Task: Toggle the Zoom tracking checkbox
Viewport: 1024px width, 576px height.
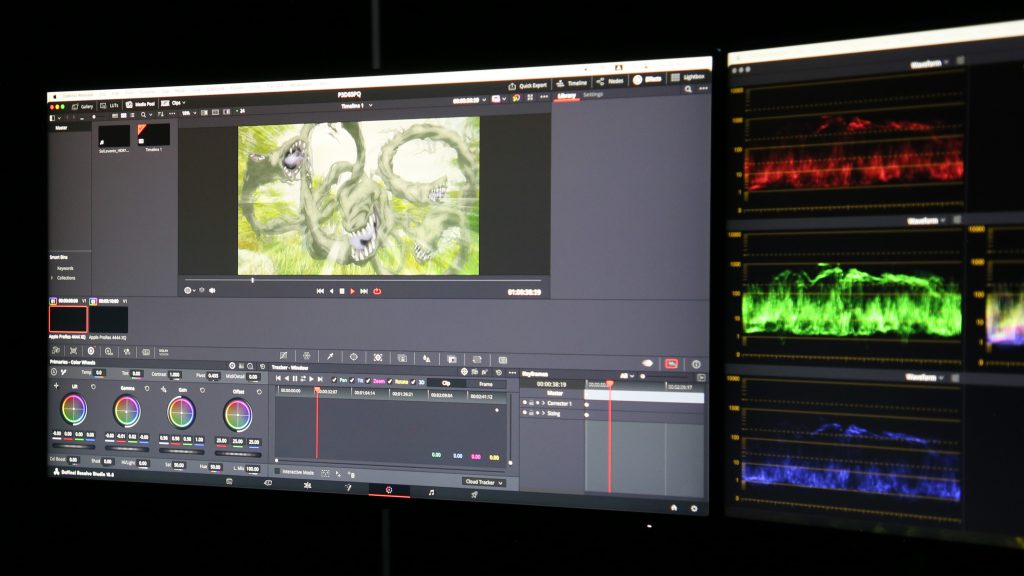Action: tap(369, 381)
